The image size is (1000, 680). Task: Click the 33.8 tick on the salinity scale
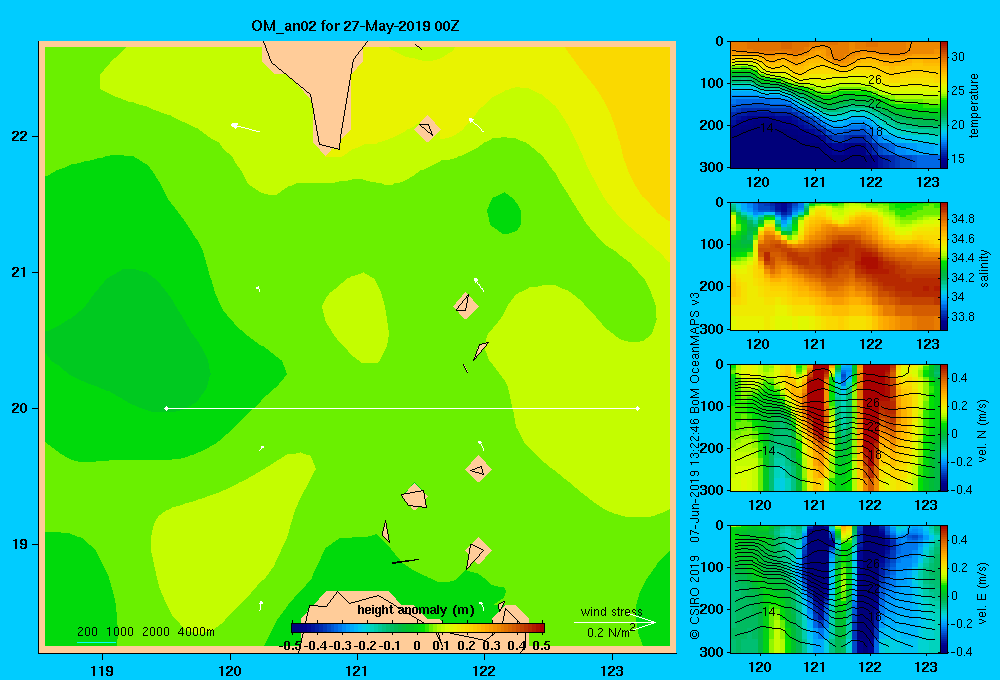pos(962,316)
